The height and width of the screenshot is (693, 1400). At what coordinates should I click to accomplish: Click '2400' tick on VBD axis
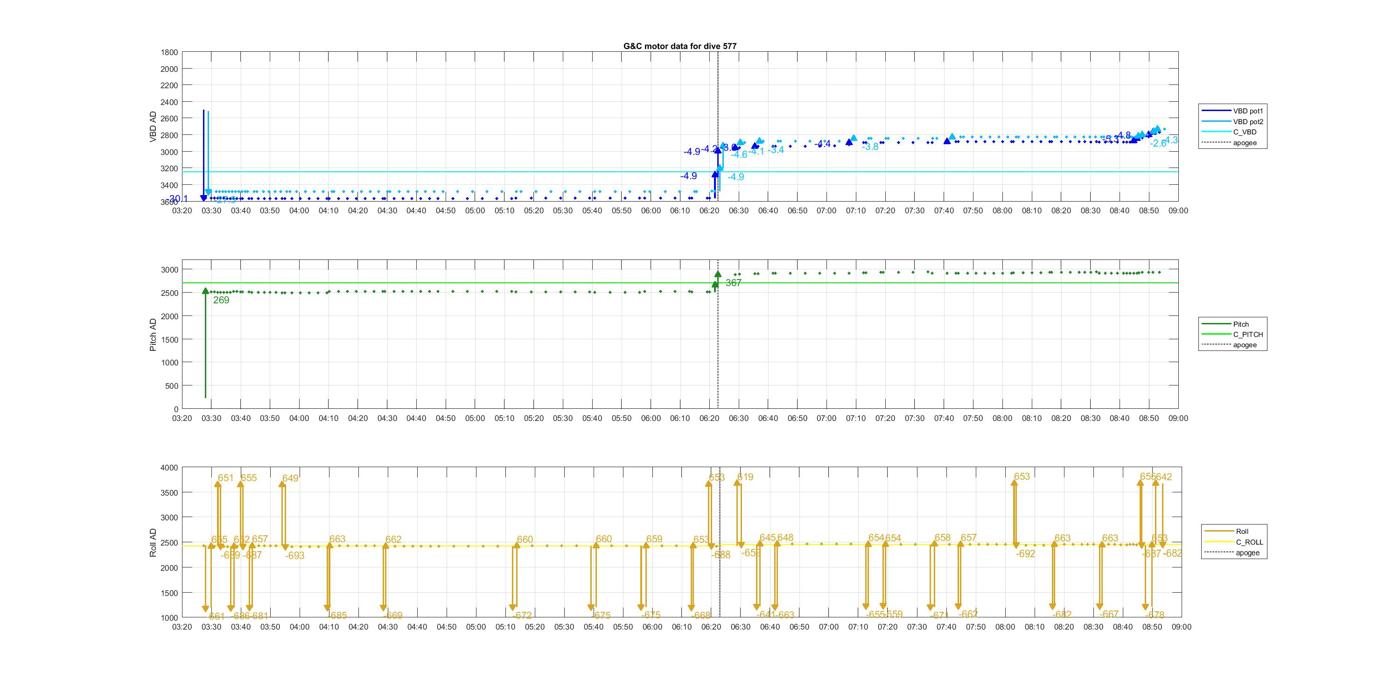pyautogui.click(x=168, y=102)
